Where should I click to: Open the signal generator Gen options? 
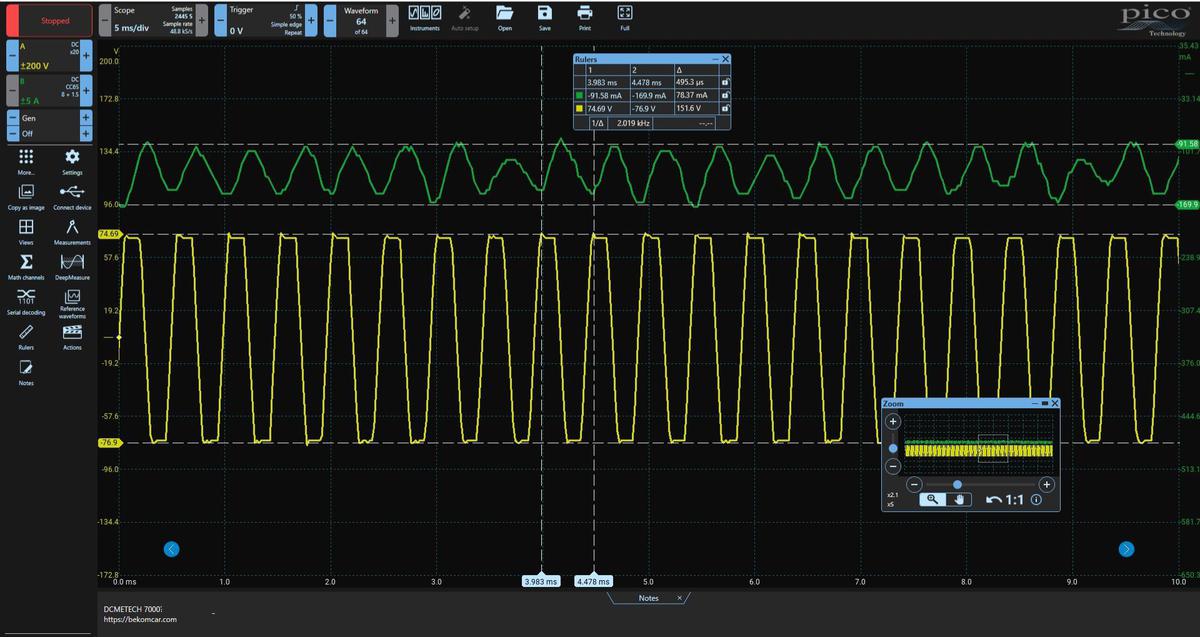click(47, 119)
